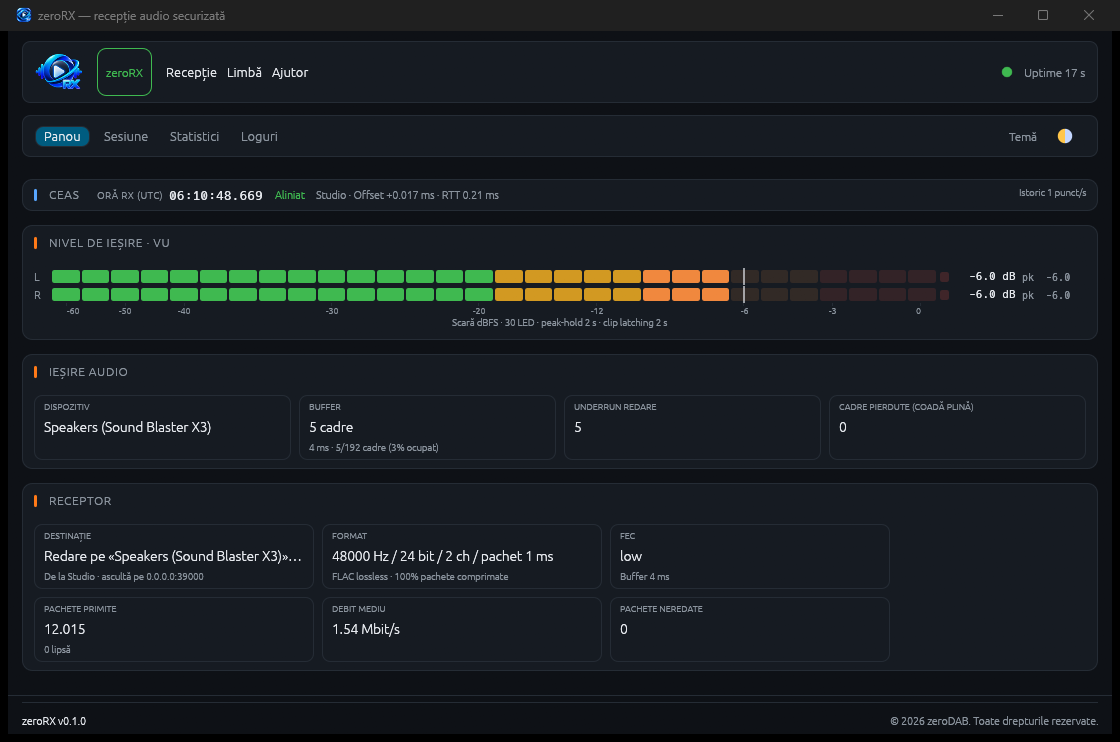
Task: Switch to the Sesiune tab
Action: point(126,136)
